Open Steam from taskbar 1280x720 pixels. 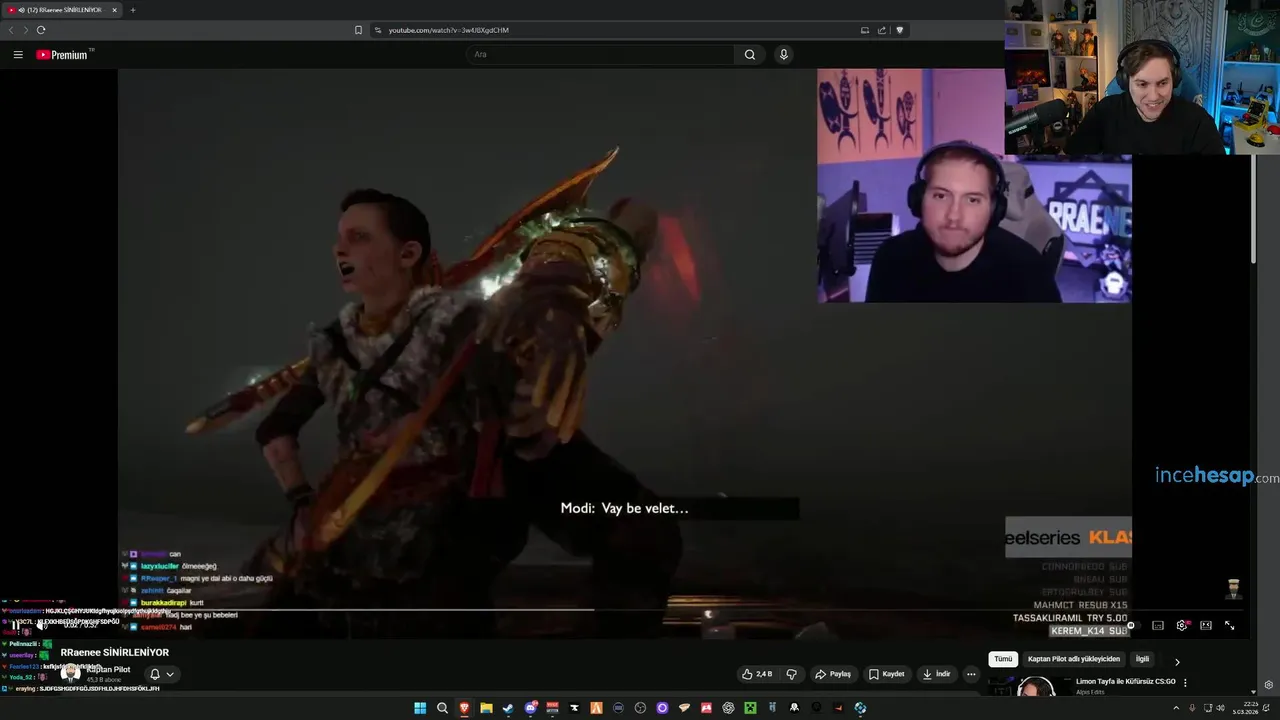coord(508,708)
